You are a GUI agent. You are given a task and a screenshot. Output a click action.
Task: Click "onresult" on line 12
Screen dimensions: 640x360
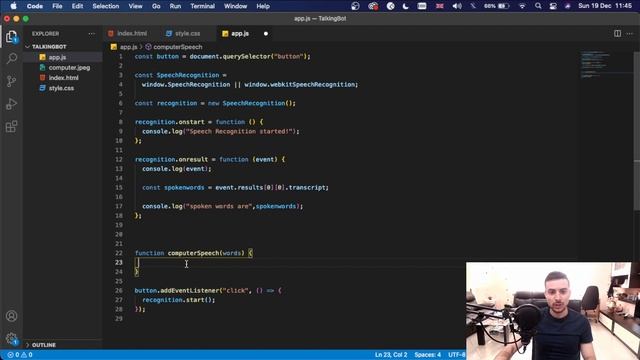193,159
